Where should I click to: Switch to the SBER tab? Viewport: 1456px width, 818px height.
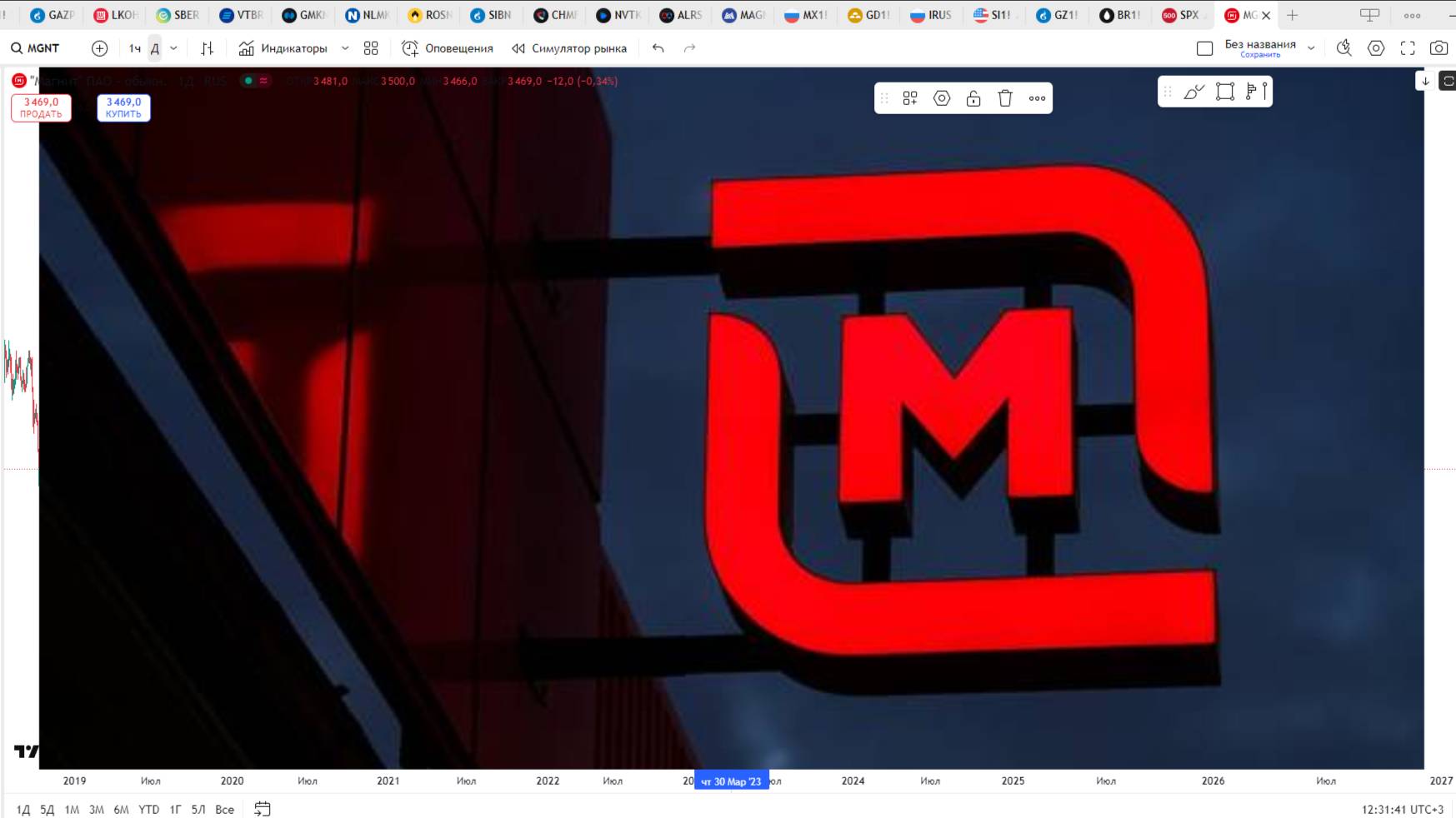coord(178,15)
